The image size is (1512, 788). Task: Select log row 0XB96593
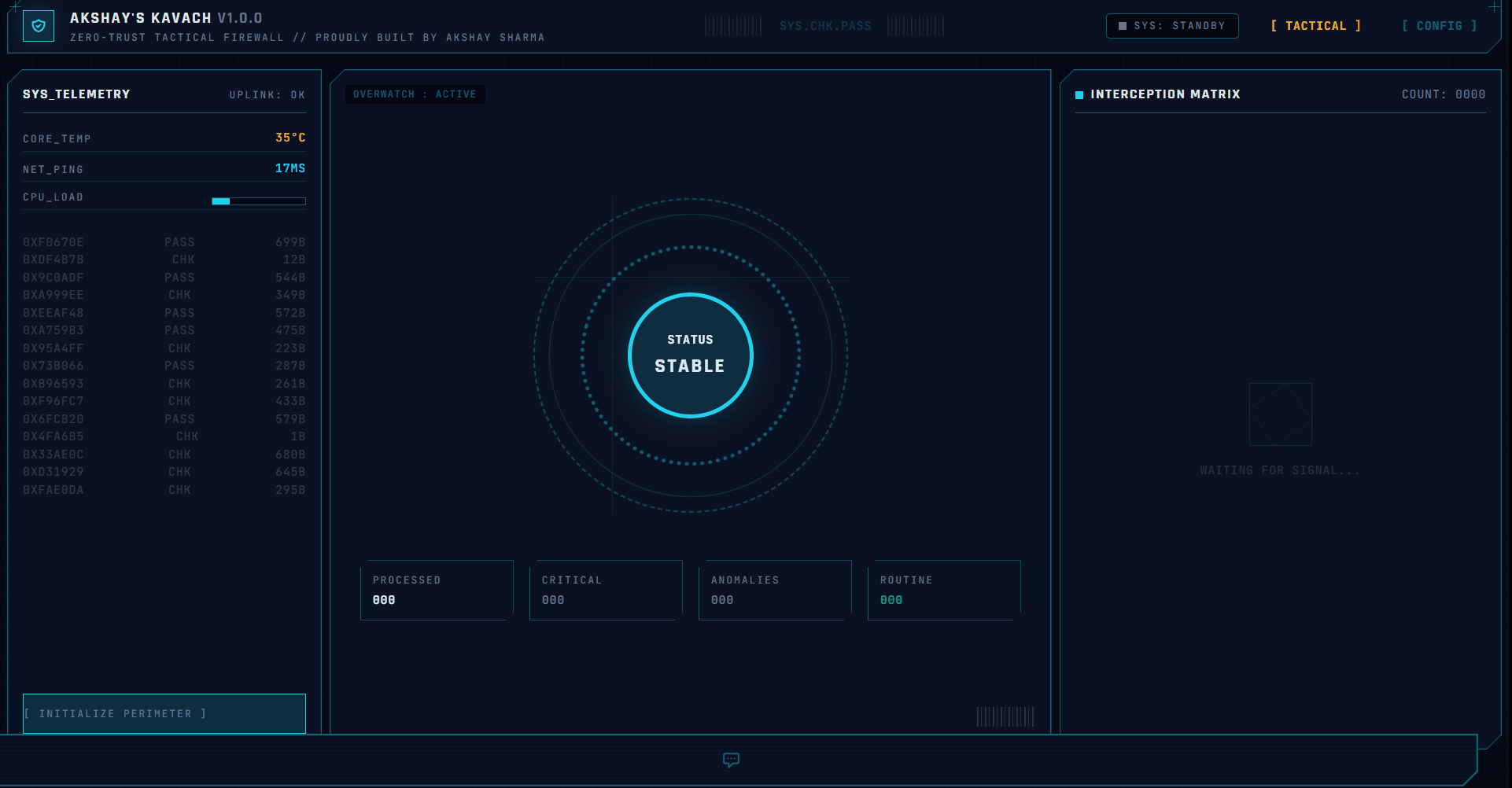[164, 384]
